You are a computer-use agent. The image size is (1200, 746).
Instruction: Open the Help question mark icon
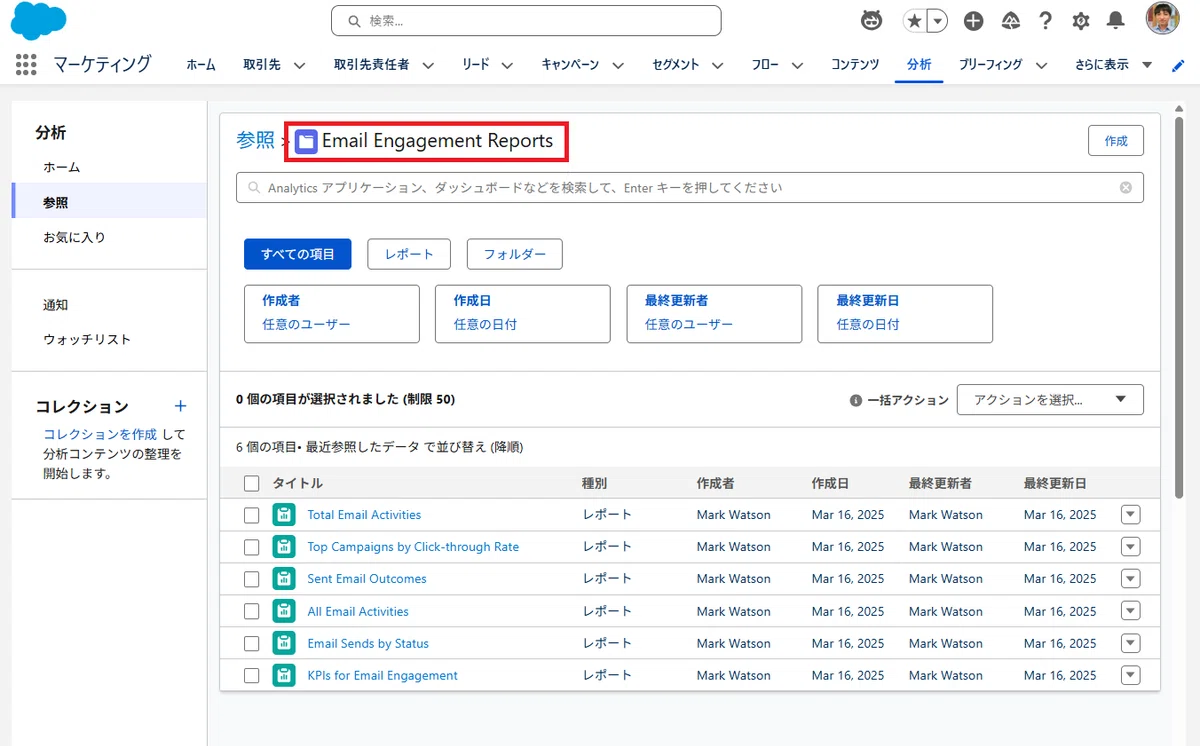(x=1045, y=21)
